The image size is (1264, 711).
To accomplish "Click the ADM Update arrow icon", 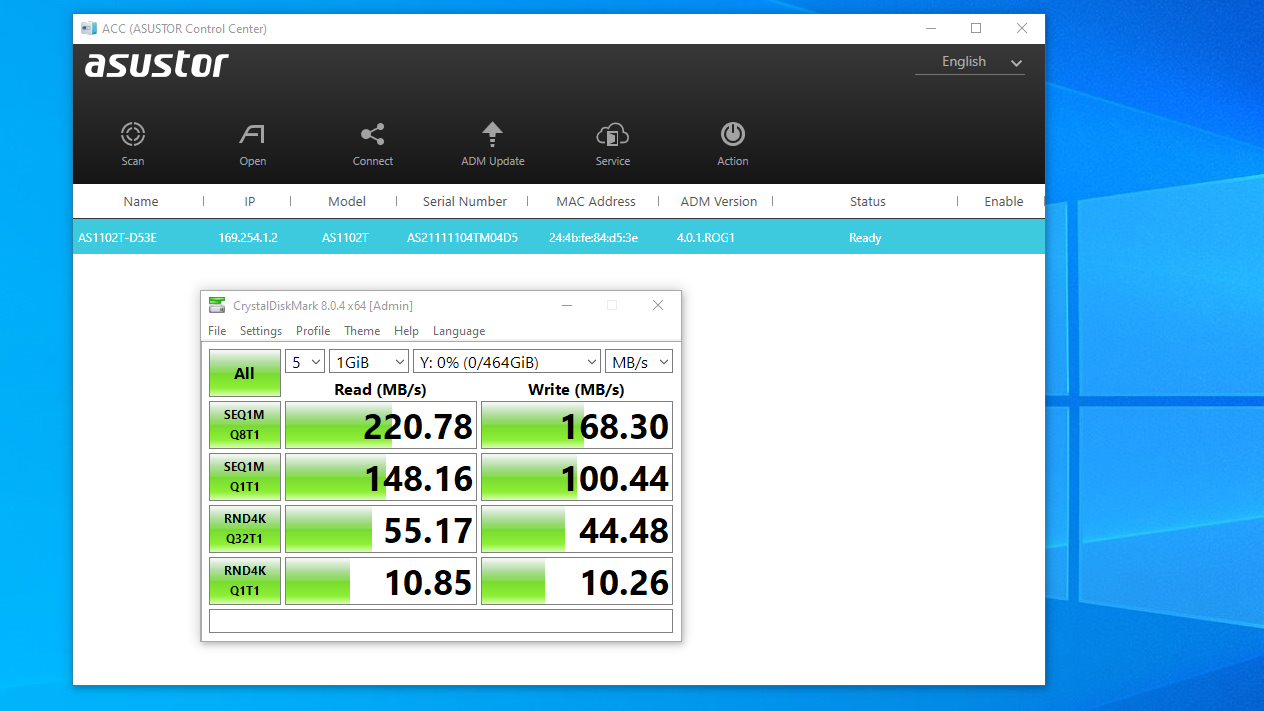I will click(x=492, y=134).
